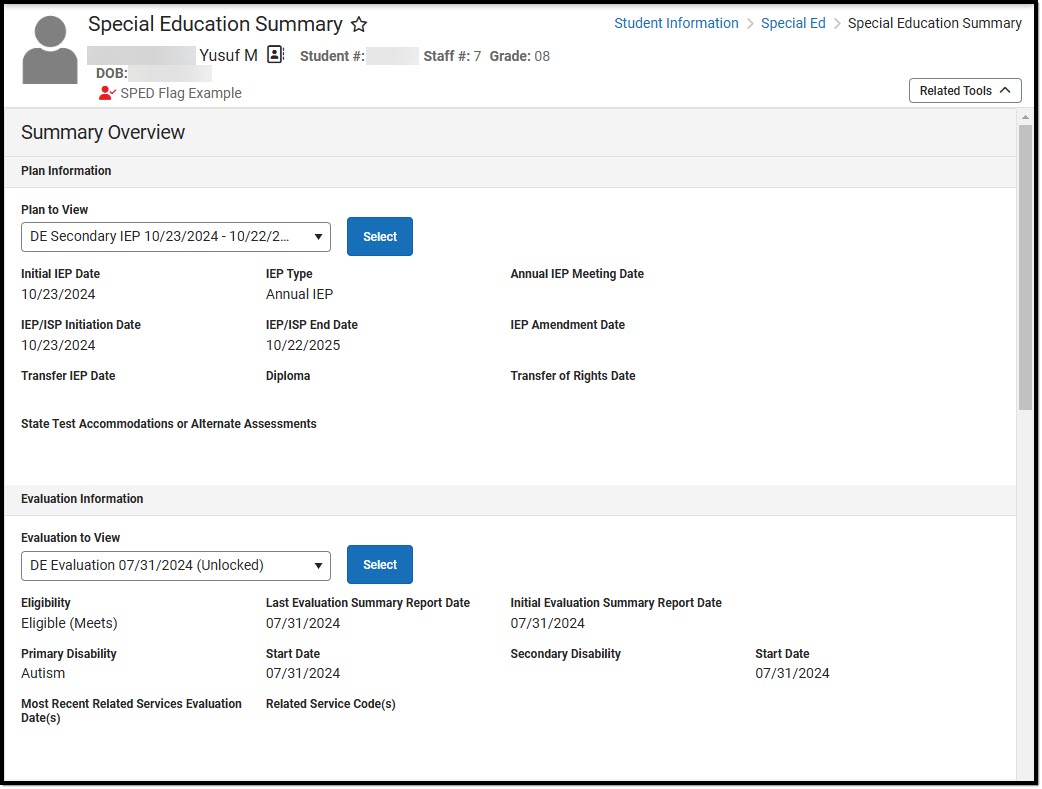This screenshot has width=1042, height=789.
Task: Click the SPED Flag Example label
Action: tap(181, 93)
